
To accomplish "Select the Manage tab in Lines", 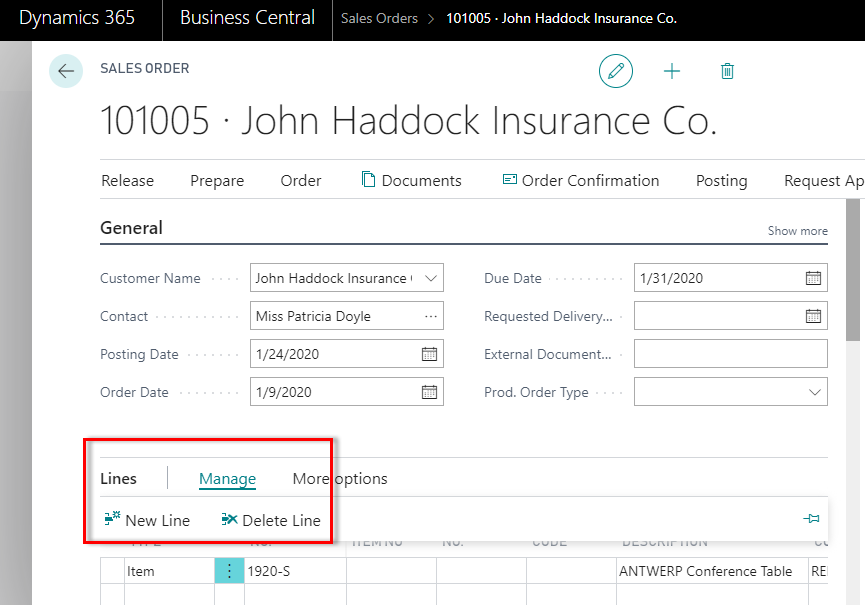I will 227,479.
